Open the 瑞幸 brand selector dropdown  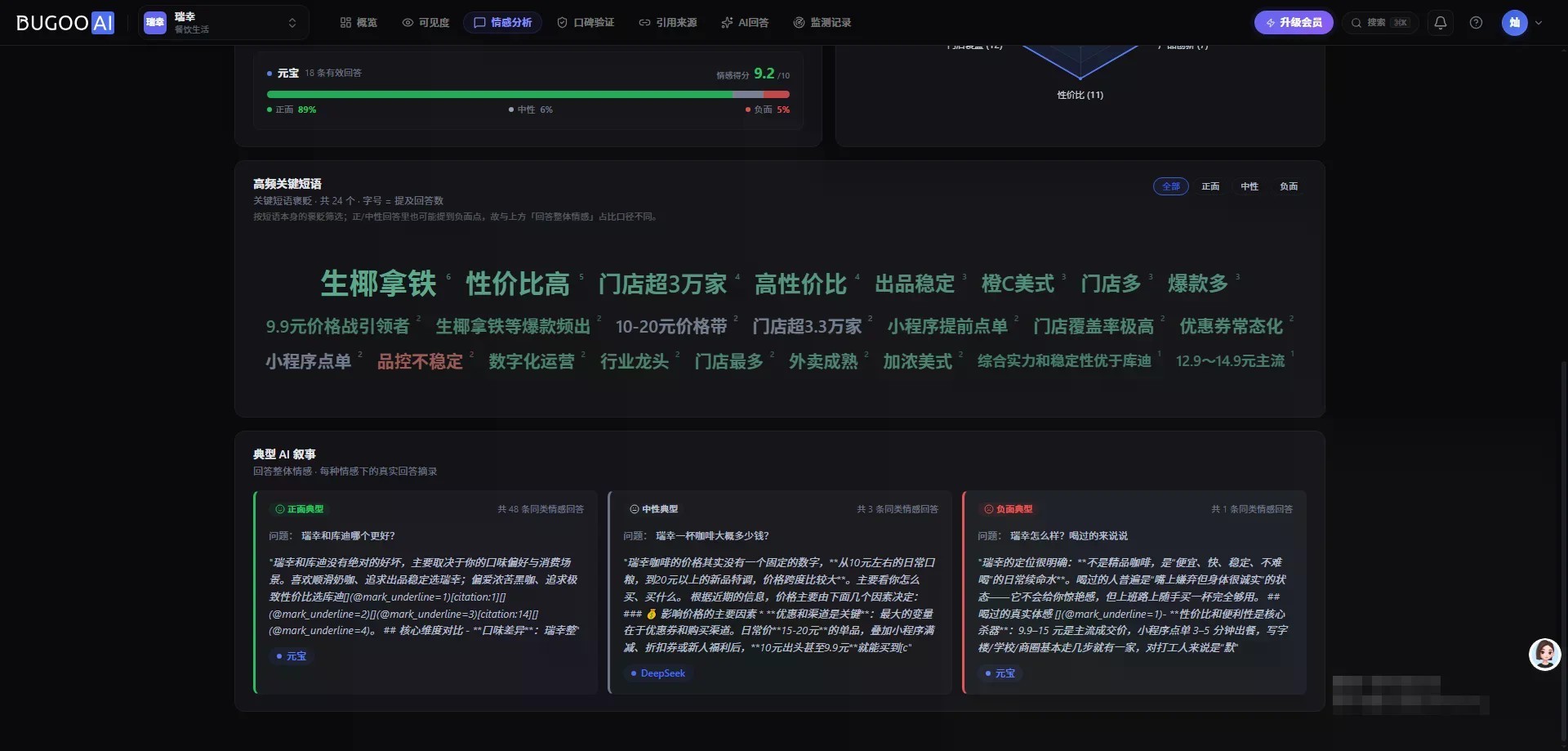[x=223, y=23]
